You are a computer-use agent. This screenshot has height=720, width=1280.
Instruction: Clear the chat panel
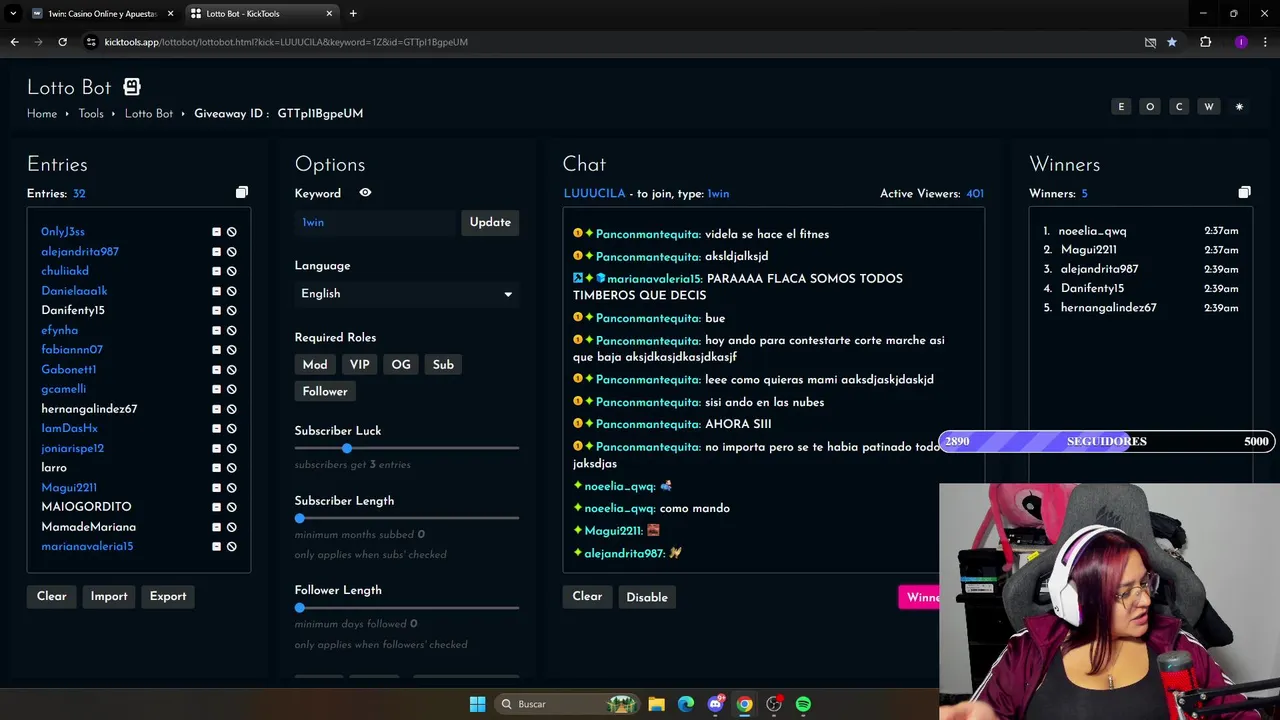587,597
